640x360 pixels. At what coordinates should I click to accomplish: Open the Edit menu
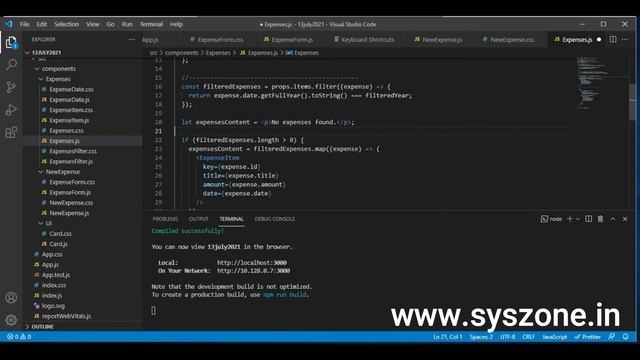click(x=42, y=24)
